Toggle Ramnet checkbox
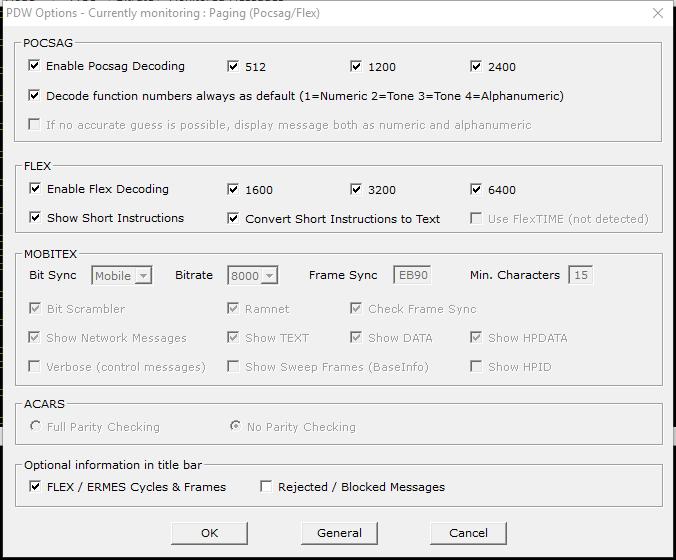Viewport: 676px width, 560px height. pyautogui.click(x=233, y=308)
